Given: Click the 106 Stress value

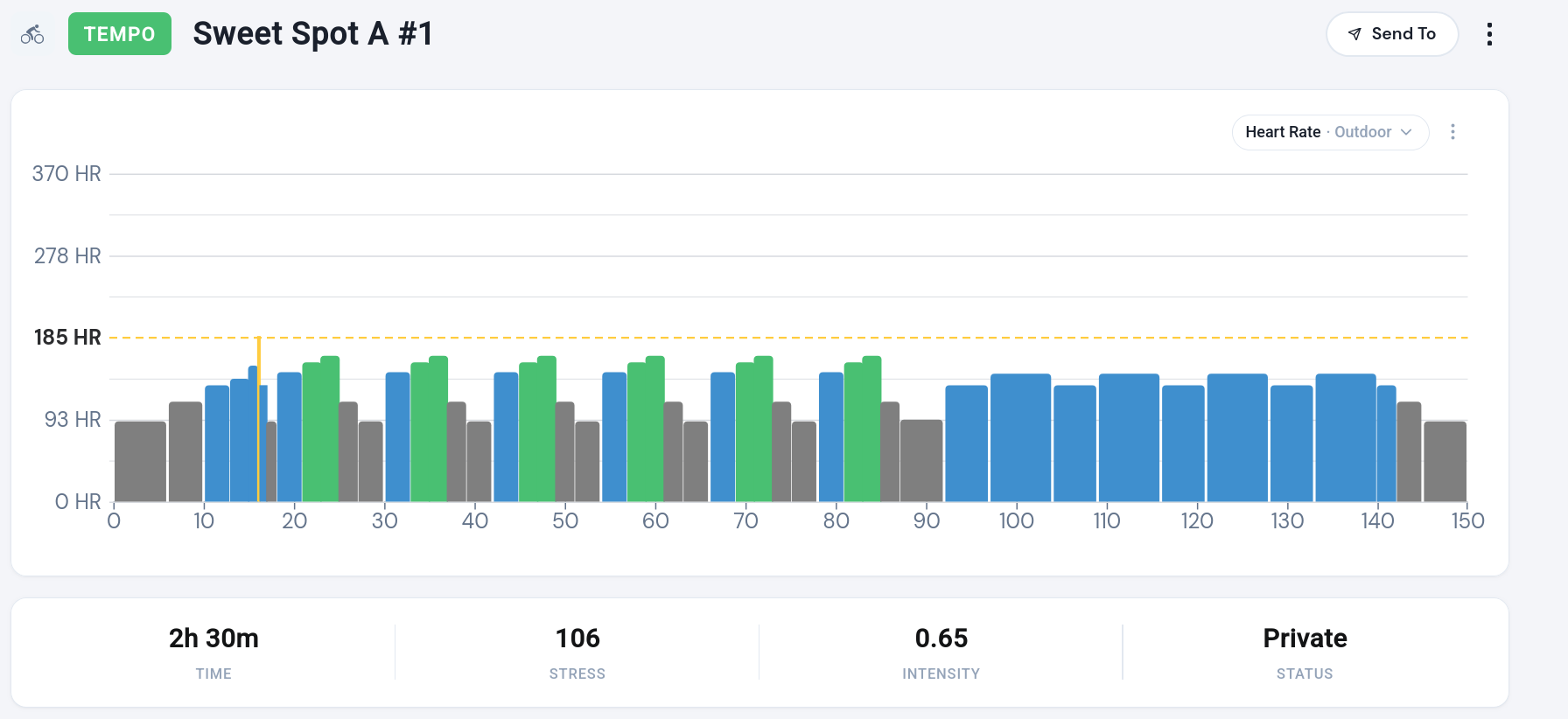Looking at the screenshot, I should 577,639.
